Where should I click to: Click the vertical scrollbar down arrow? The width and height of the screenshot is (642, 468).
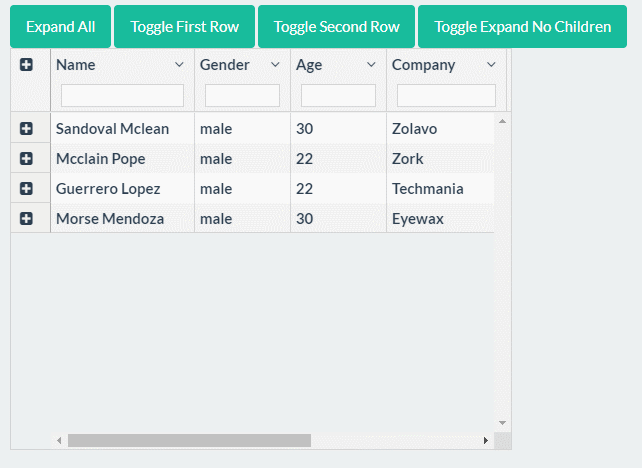pyautogui.click(x=503, y=423)
